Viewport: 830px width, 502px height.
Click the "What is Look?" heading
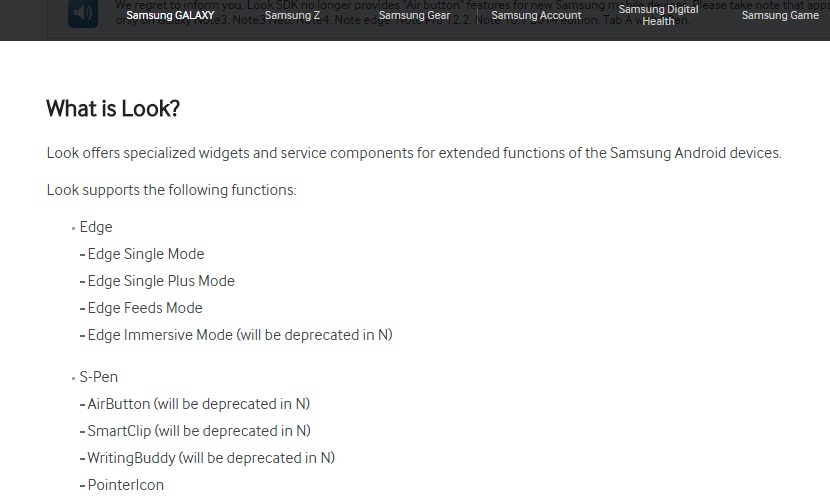(113, 109)
